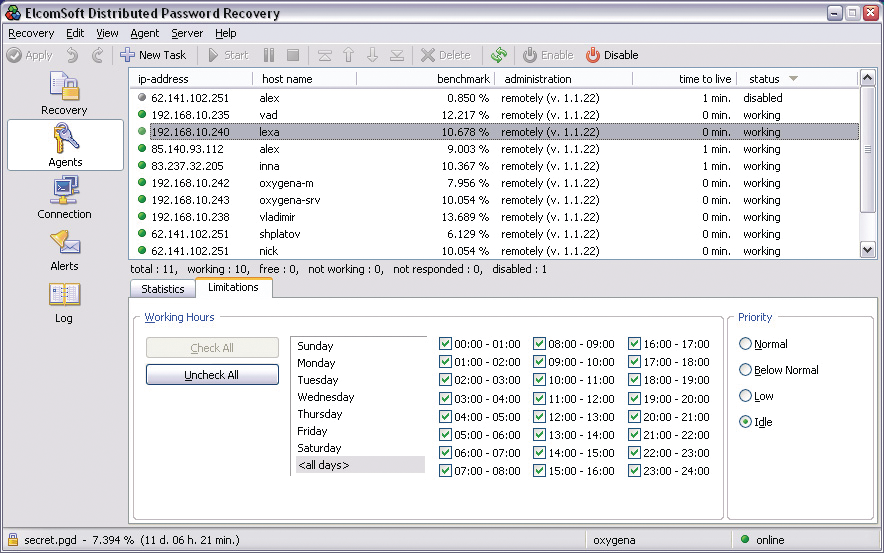Open the Edit menu
The width and height of the screenshot is (885, 553).
pyautogui.click(x=75, y=33)
